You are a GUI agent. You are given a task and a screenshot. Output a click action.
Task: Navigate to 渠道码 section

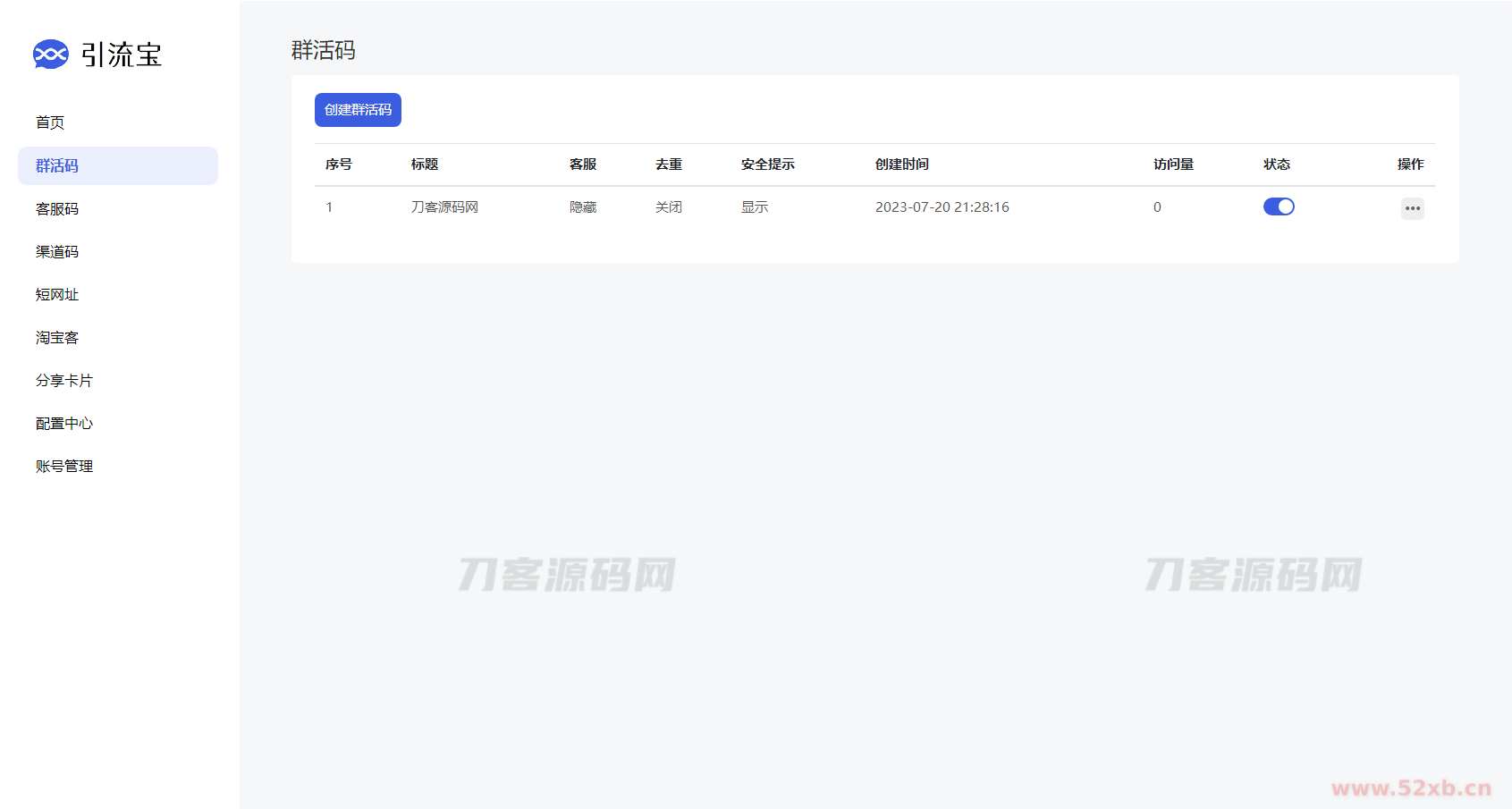(57, 252)
